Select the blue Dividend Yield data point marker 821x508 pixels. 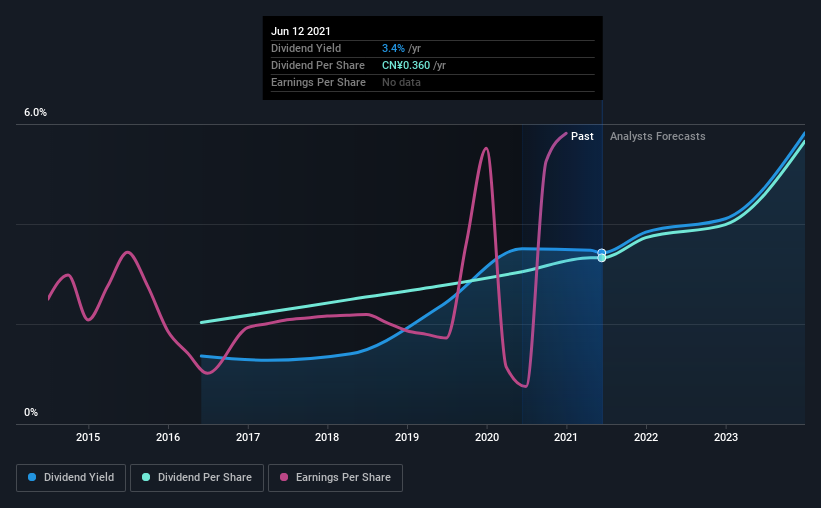tap(602, 252)
